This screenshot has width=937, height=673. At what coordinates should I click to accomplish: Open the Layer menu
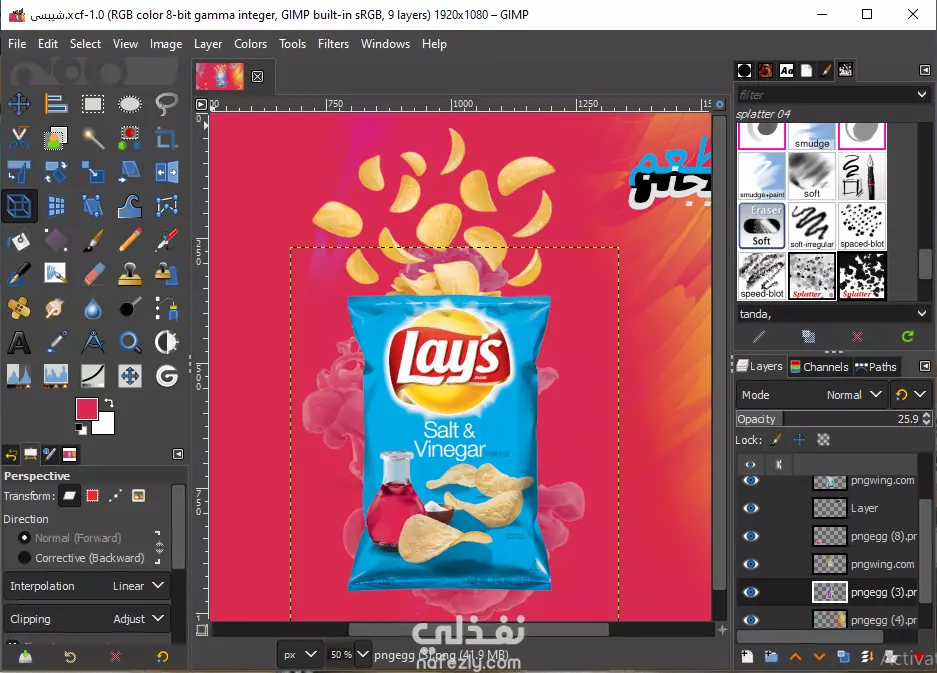coord(207,44)
